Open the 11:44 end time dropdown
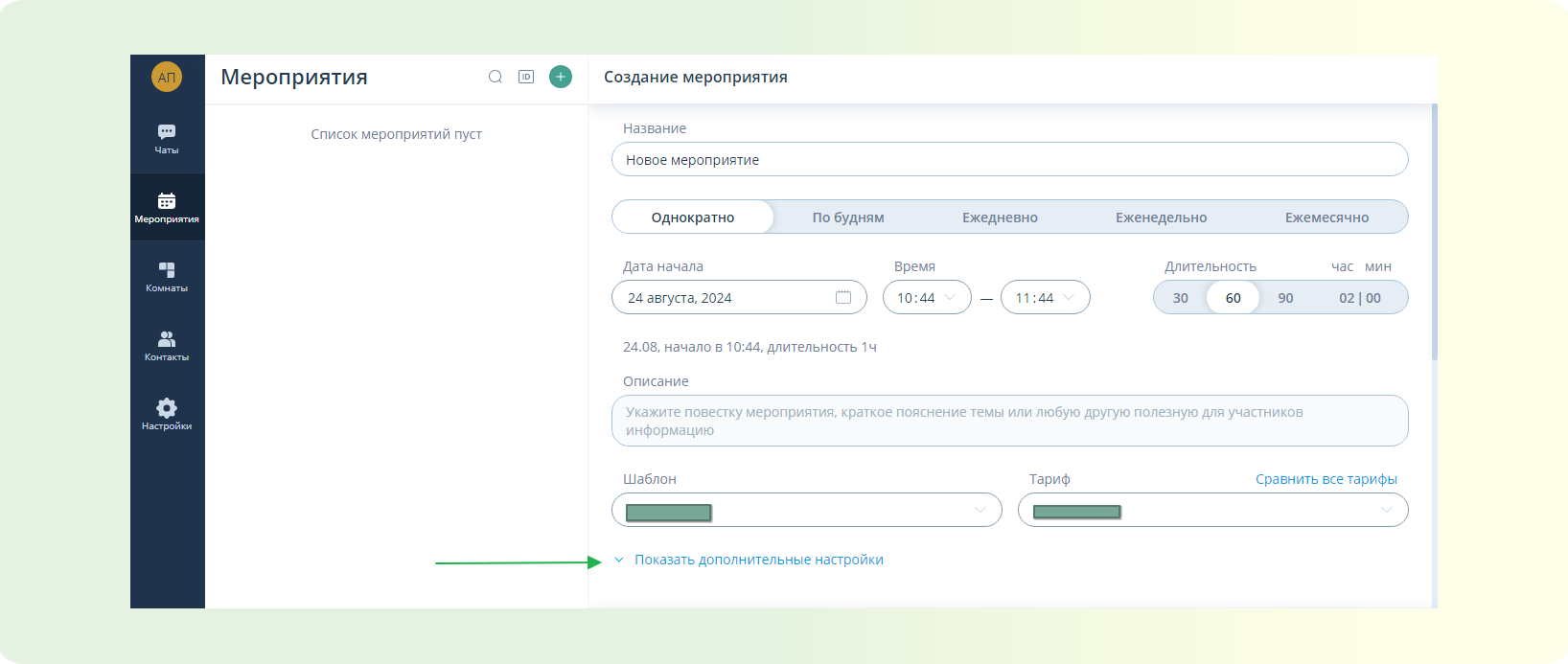The image size is (1568, 664). click(1045, 298)
